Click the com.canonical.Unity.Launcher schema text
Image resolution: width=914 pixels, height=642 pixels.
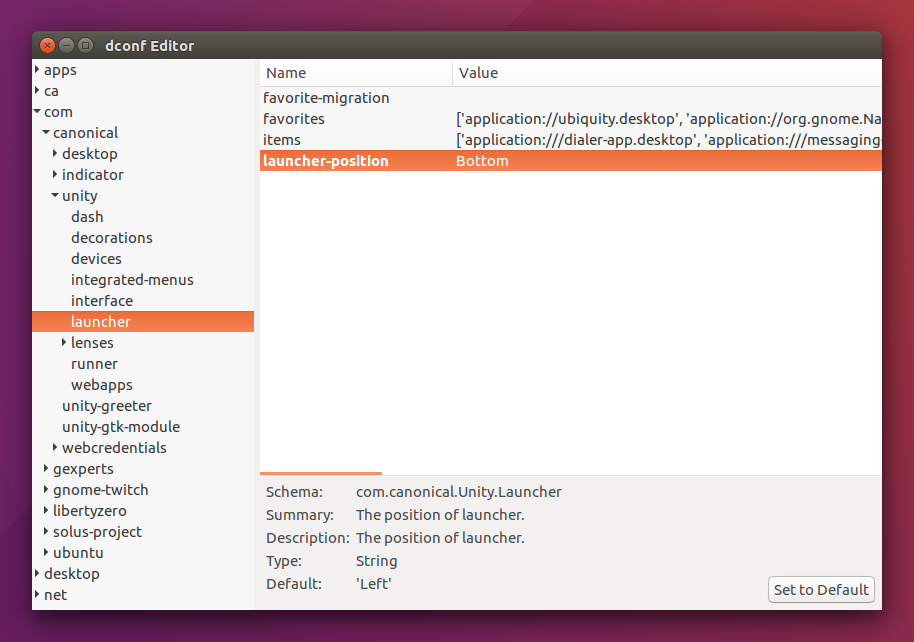tap(459, 492)
